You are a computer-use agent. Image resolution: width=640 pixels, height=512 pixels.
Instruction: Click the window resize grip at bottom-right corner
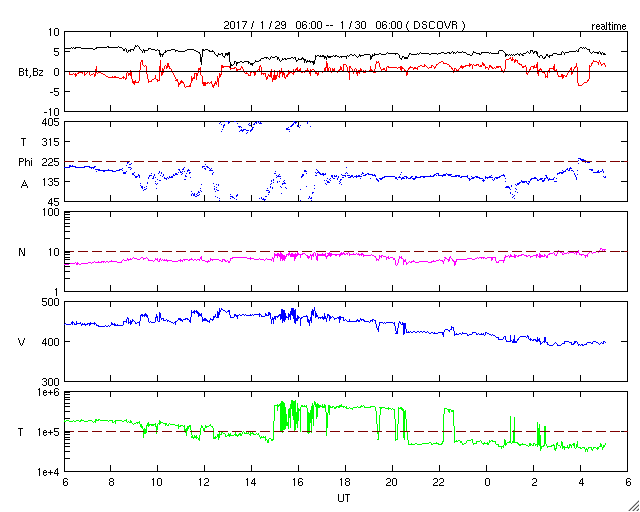click(x=633, y=506)
